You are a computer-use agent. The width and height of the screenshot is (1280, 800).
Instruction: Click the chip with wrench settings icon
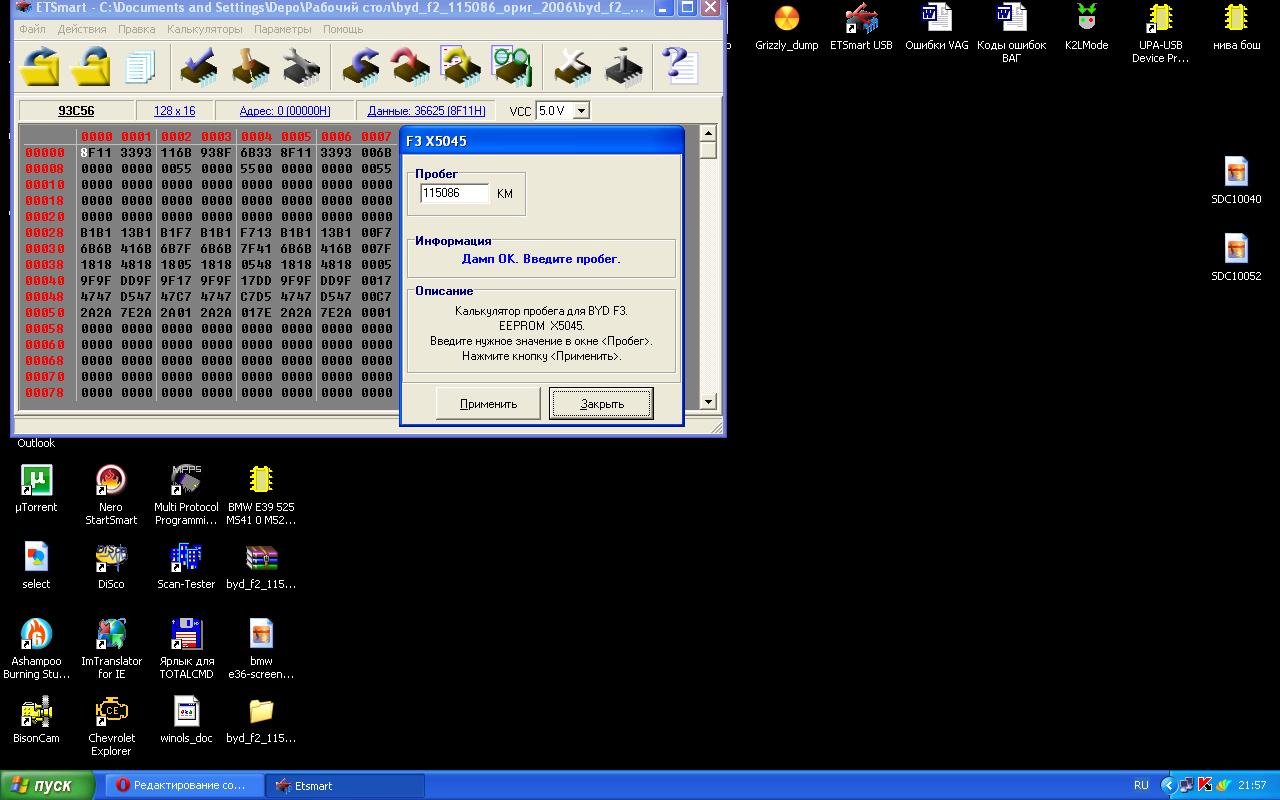click(301, 66)
